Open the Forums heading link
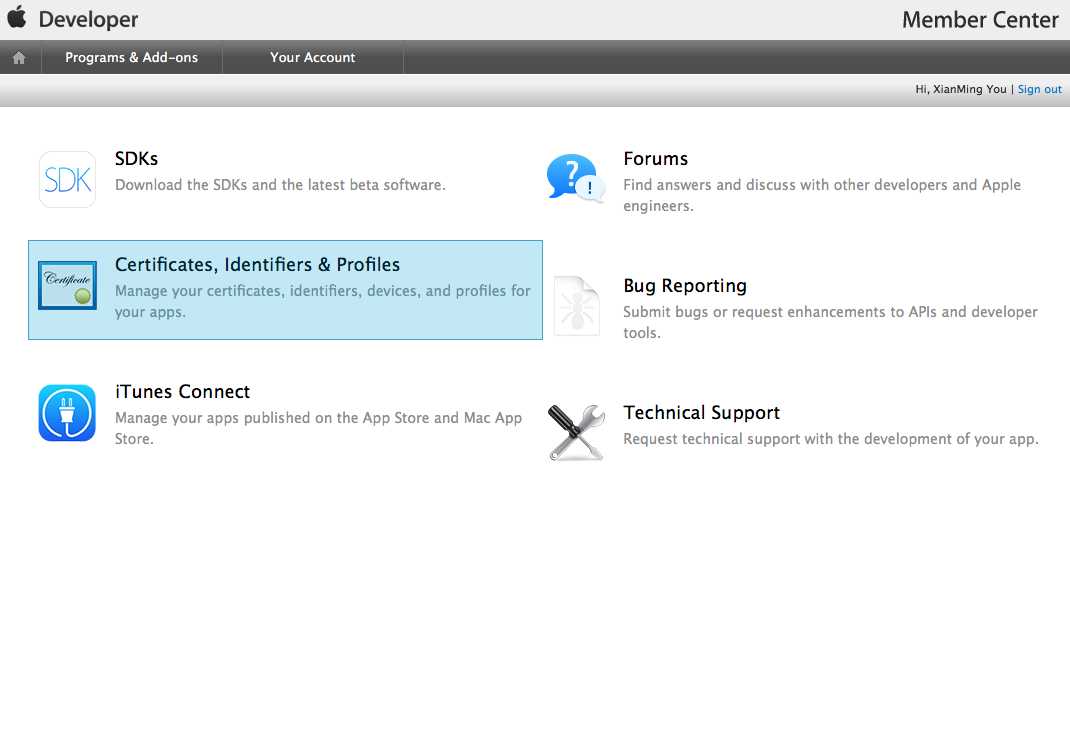Image resolution: width=1070 pixels, height=735 pixels. (655, 159)
